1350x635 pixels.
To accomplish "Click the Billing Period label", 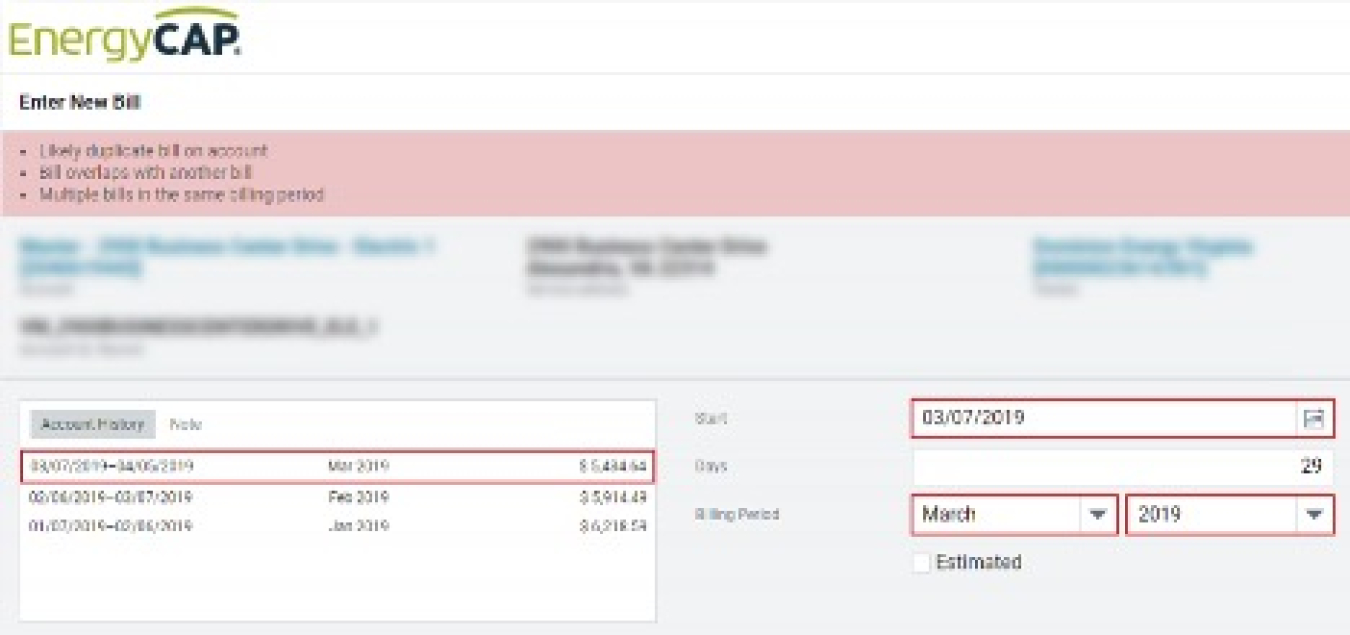I will [x=737, y=515].
